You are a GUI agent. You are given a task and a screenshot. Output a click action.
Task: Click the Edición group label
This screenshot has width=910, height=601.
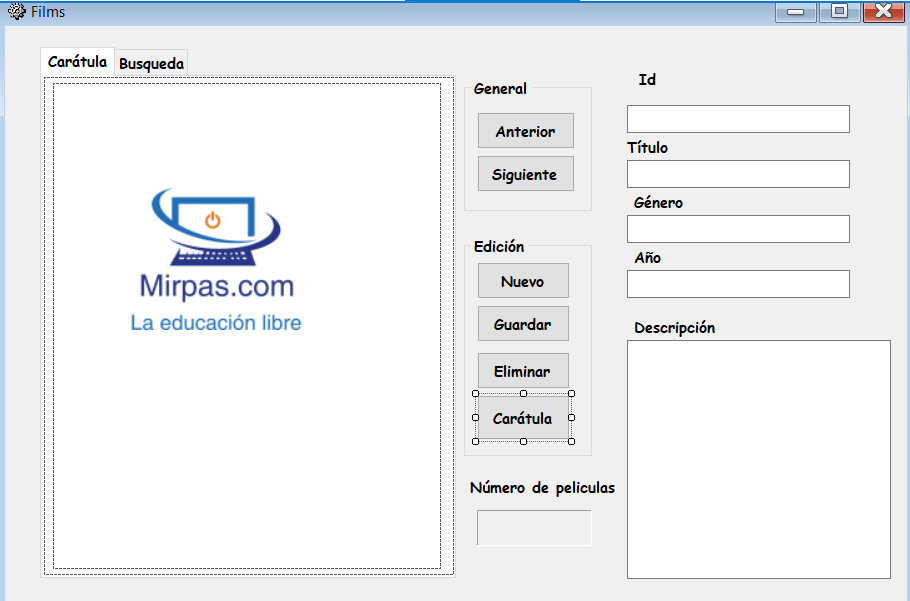[499, 247]
